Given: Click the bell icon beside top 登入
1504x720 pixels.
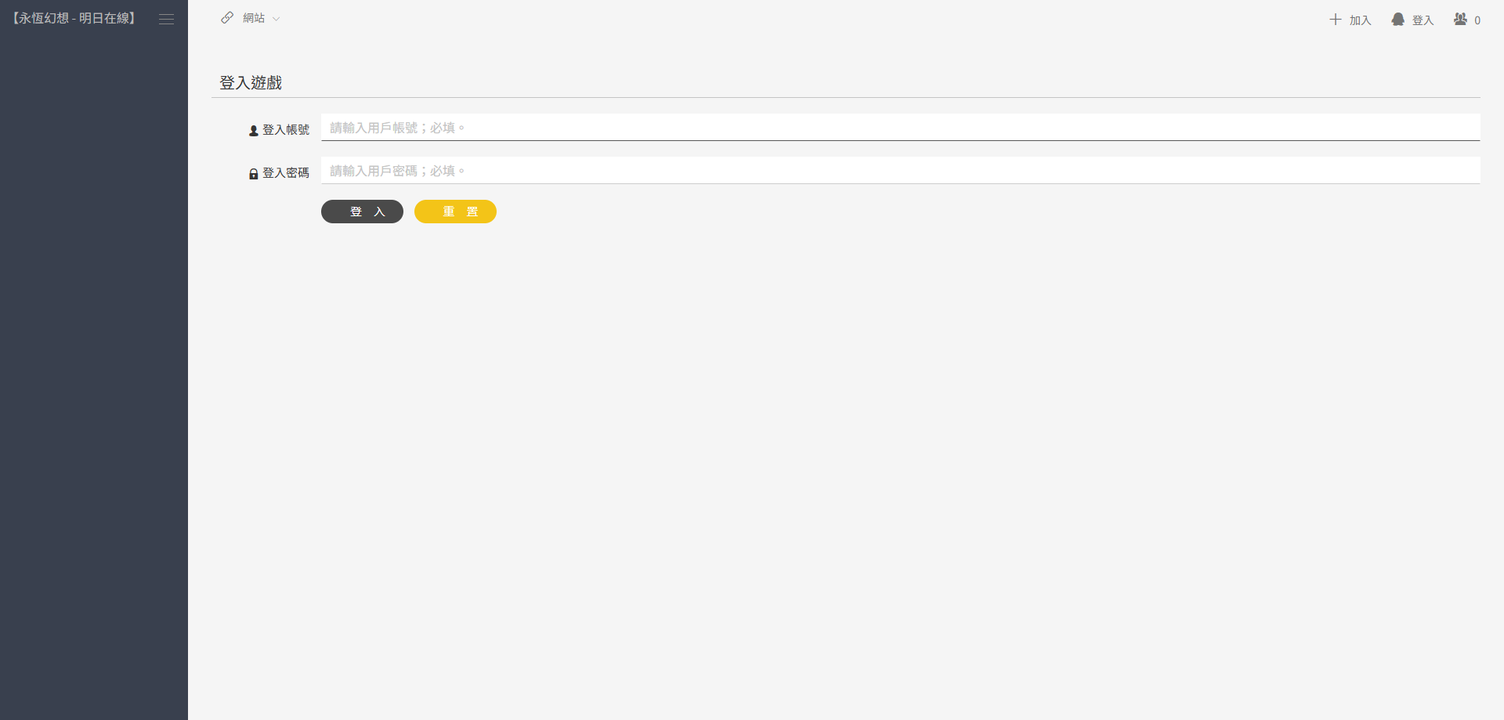Looking at the screenshot, I should [x=1398, y=19].
